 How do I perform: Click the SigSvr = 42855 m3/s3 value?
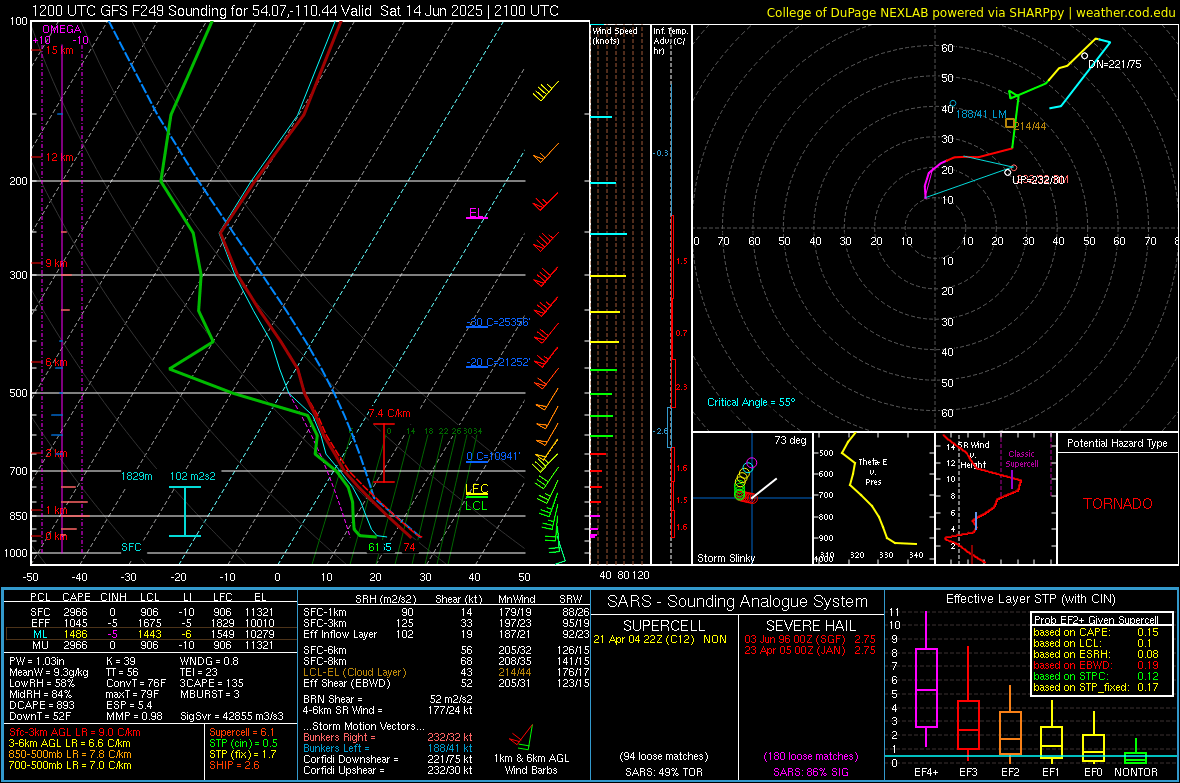click(x=232, y=716)
